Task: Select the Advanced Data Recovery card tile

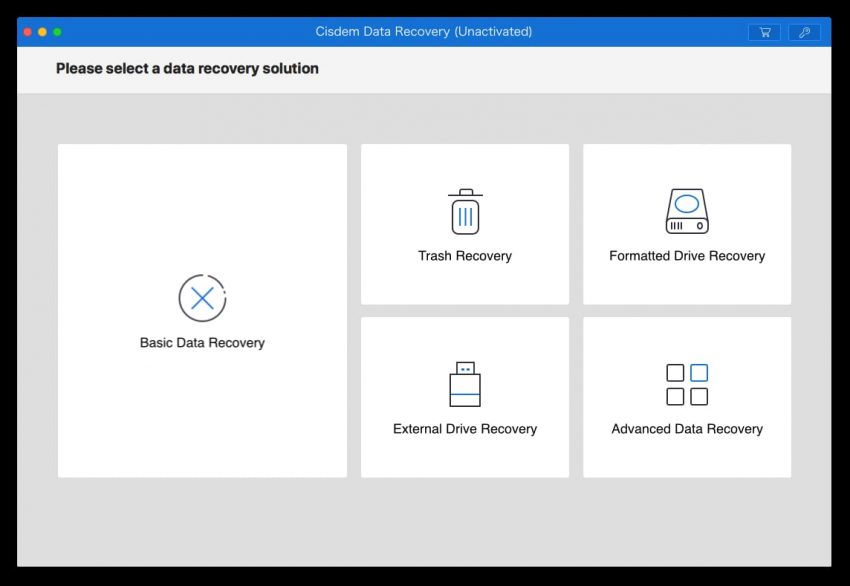Action: (x=687, y=397)
